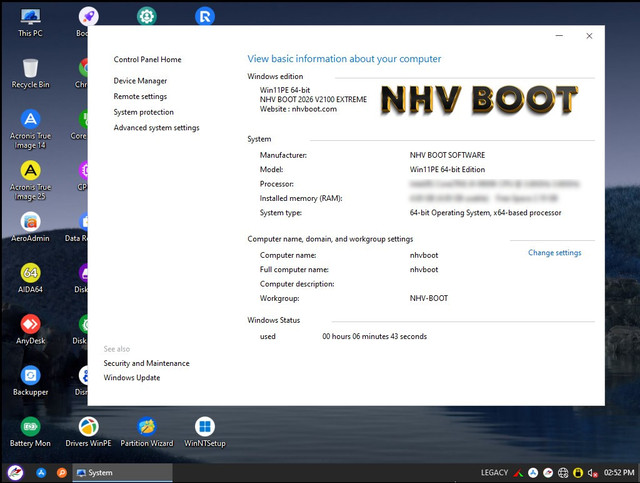The image size is (640, 483).
Task: Open Windows Update link
Action: 131,378
